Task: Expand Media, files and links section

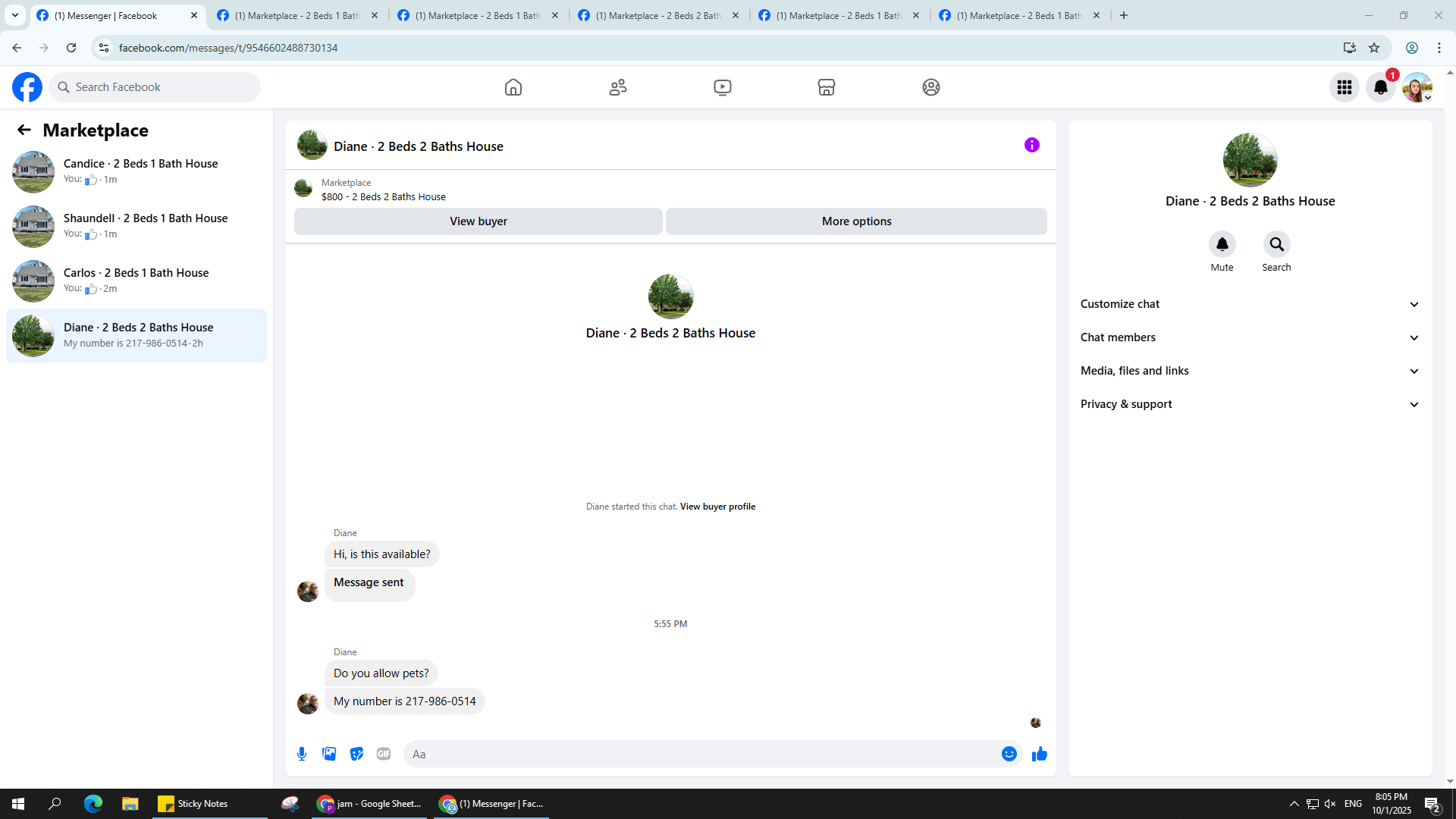Action: tap(1250, 371)
